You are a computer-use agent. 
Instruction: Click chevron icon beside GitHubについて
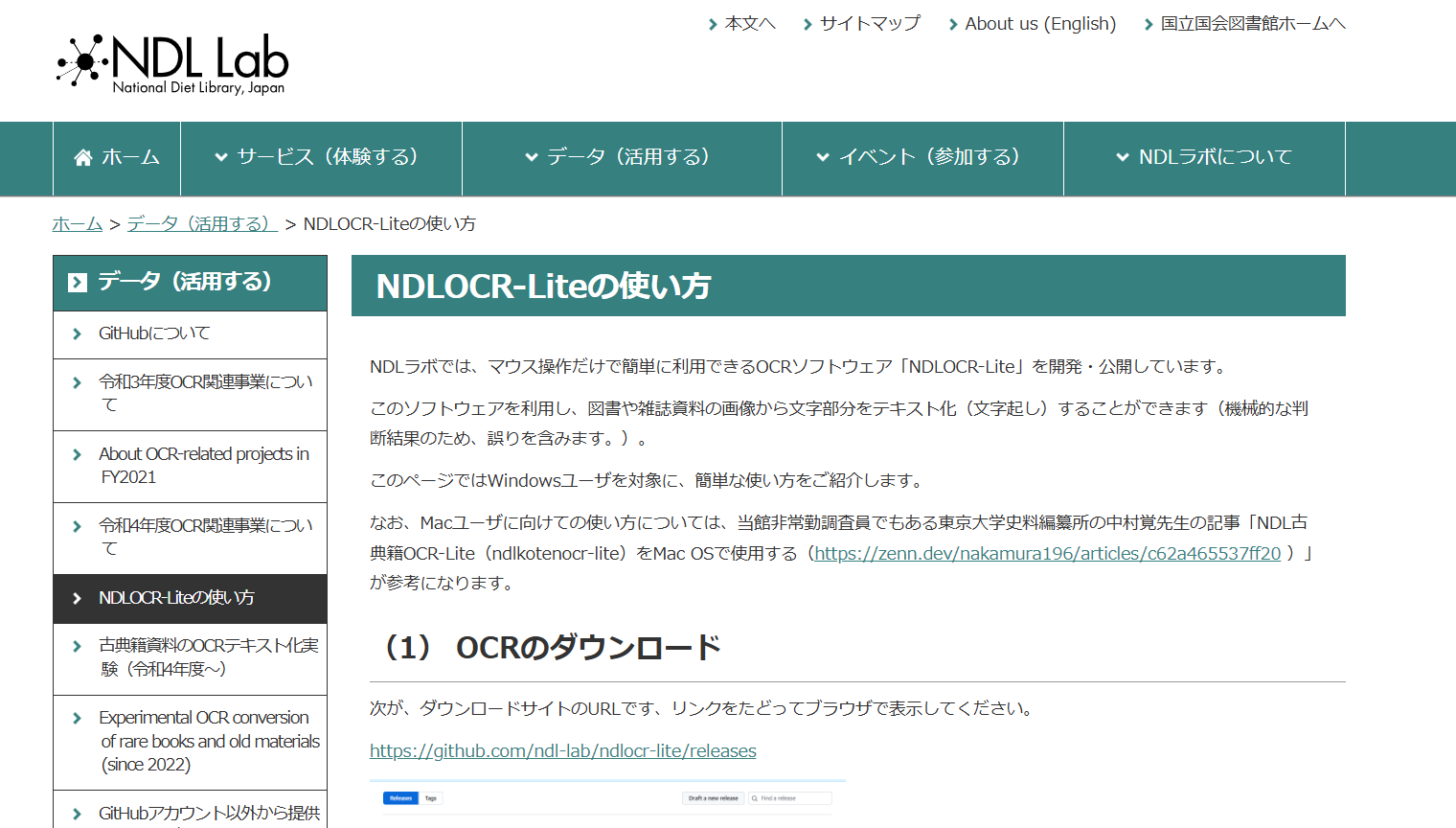pyautogui.click(x=78, y=334)
